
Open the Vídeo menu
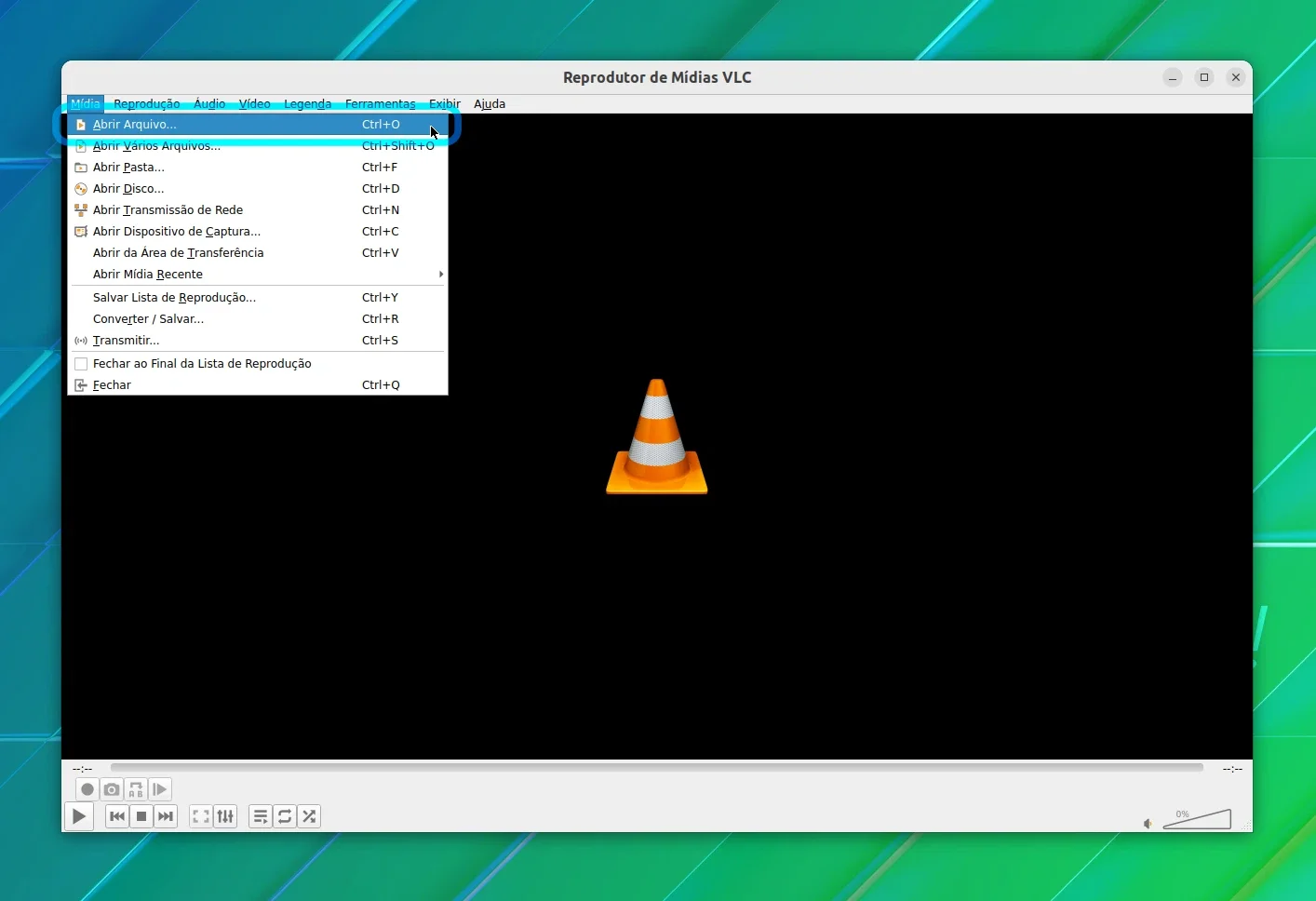tap(254, 103)
